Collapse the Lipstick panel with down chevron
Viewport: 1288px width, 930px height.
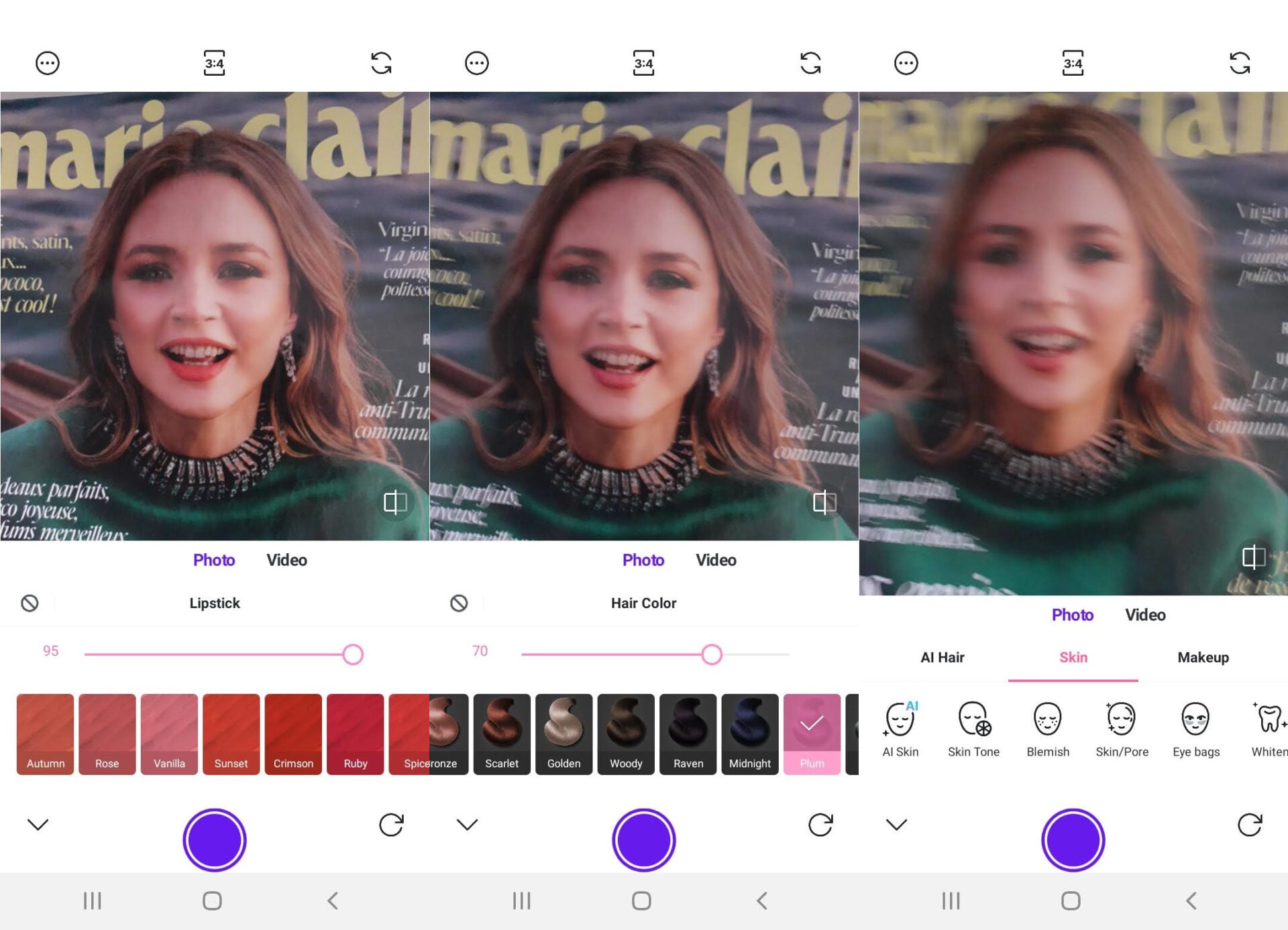pyautogui.click(x=38, y=824)
